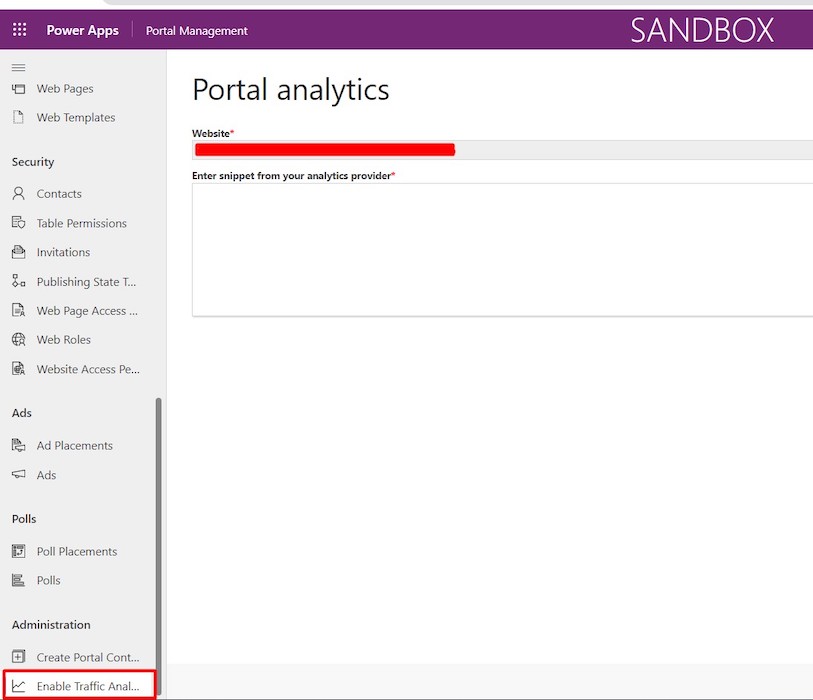Select the Web Pages icon in the sidebar
The image size is (813, 700).
18,88
